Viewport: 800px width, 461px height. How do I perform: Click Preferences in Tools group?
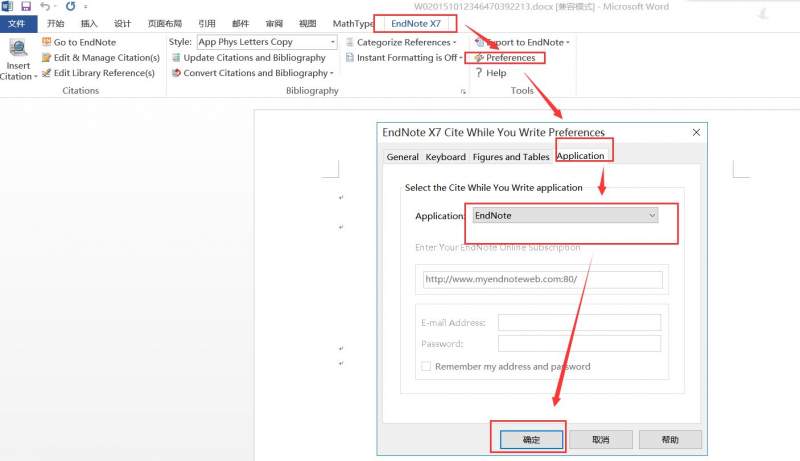pos(505,58)
